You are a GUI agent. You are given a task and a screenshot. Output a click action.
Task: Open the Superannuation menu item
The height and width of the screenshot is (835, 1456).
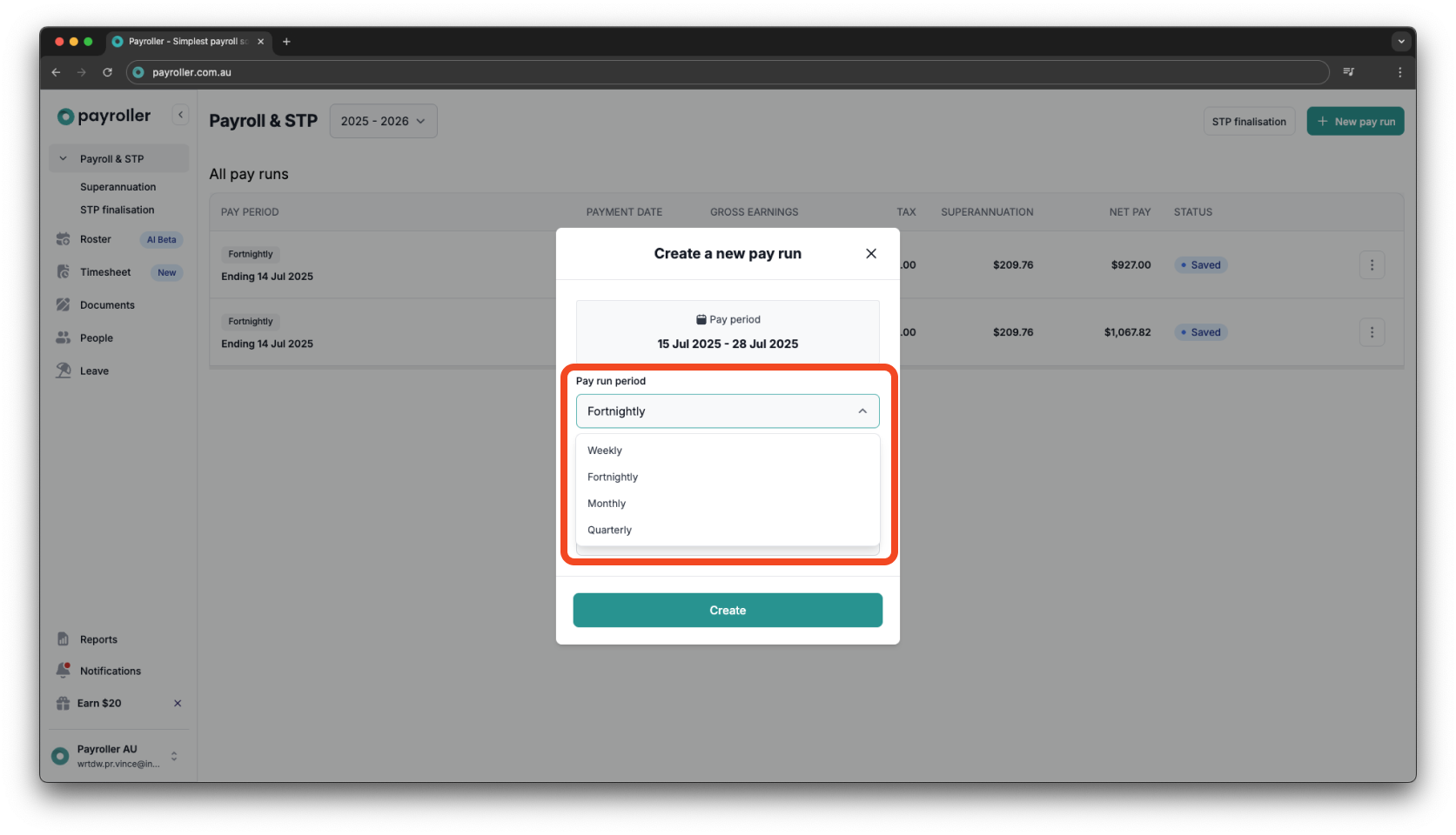pyautogui.click(x=117, y=186)
